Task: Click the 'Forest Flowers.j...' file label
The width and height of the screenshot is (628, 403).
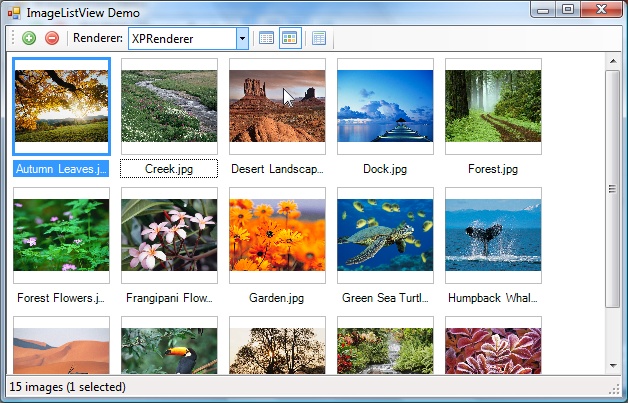Action: [x=61, y=298]
